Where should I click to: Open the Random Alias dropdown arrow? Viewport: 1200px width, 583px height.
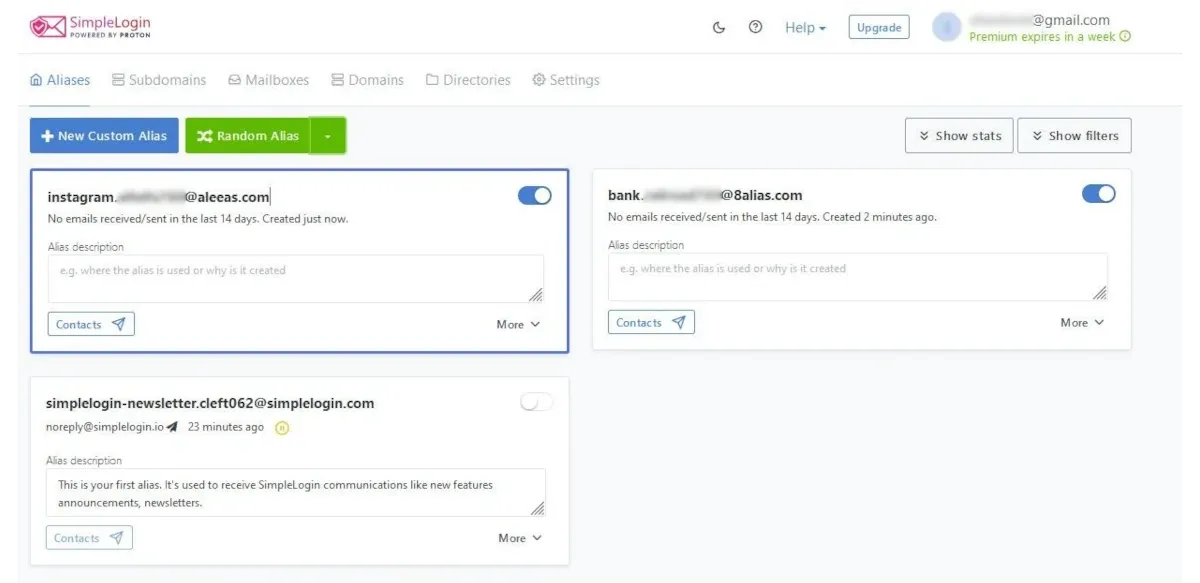pos(328,136)
